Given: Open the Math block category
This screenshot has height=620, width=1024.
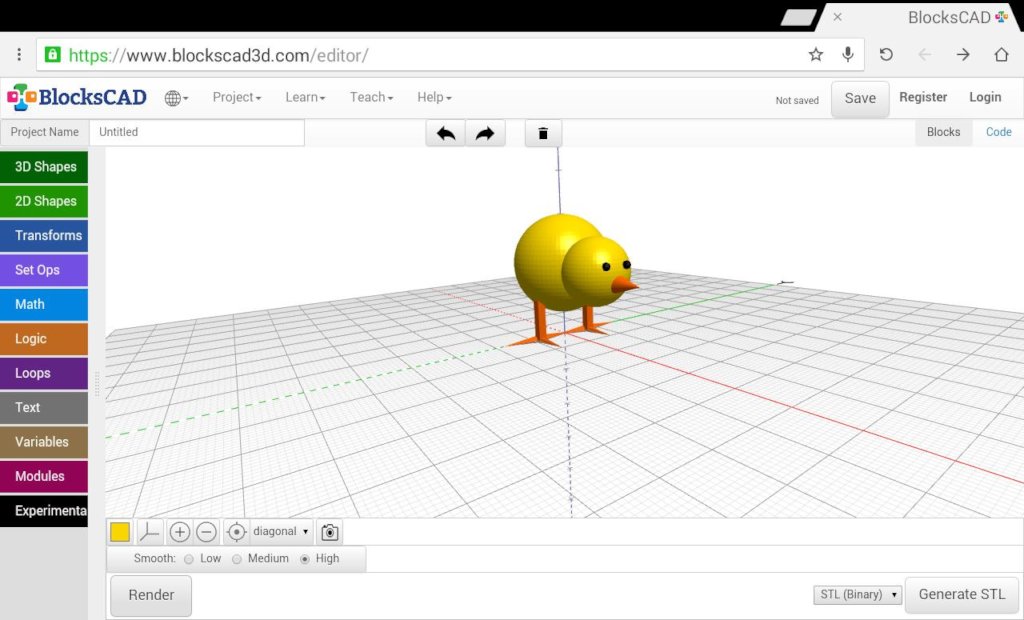Looking at the screenshot, I should coord(44,304).
